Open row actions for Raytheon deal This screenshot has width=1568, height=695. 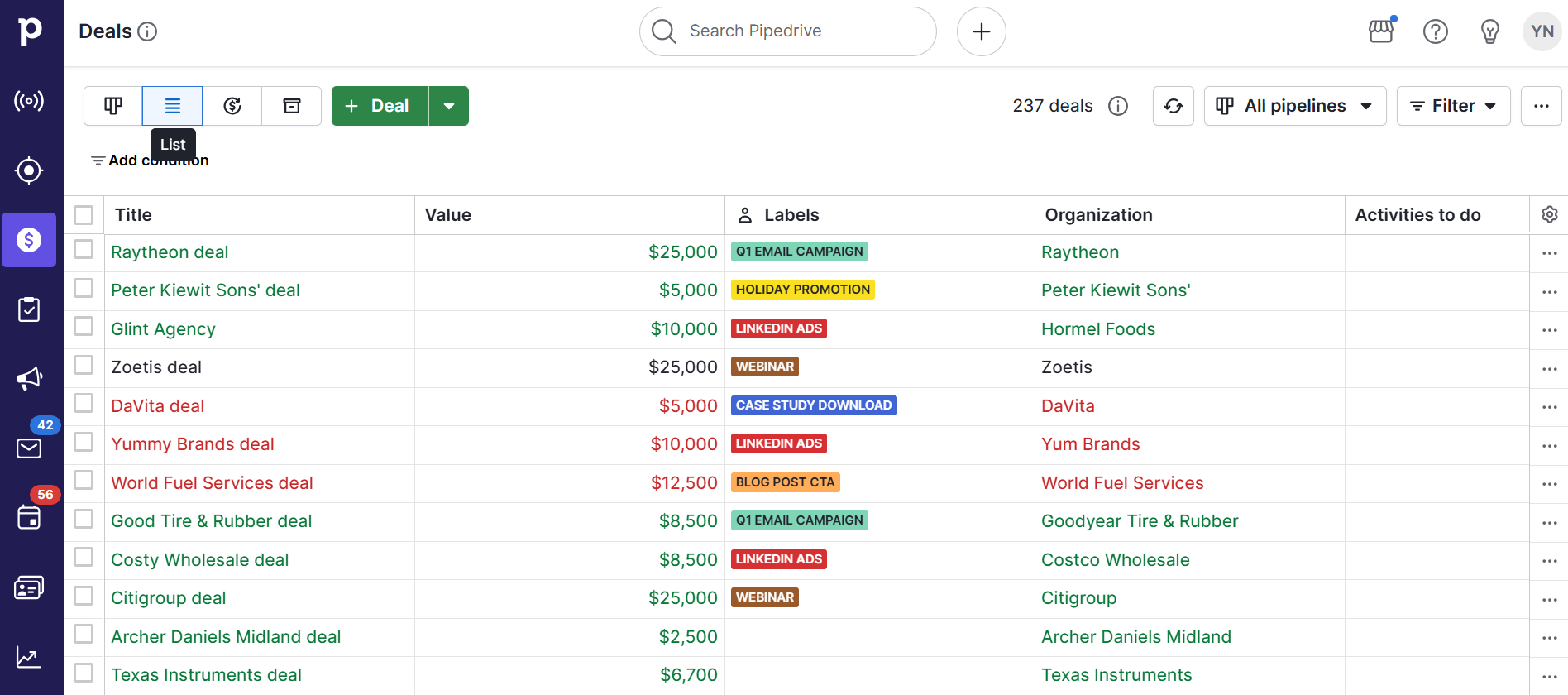(1550, 253)
